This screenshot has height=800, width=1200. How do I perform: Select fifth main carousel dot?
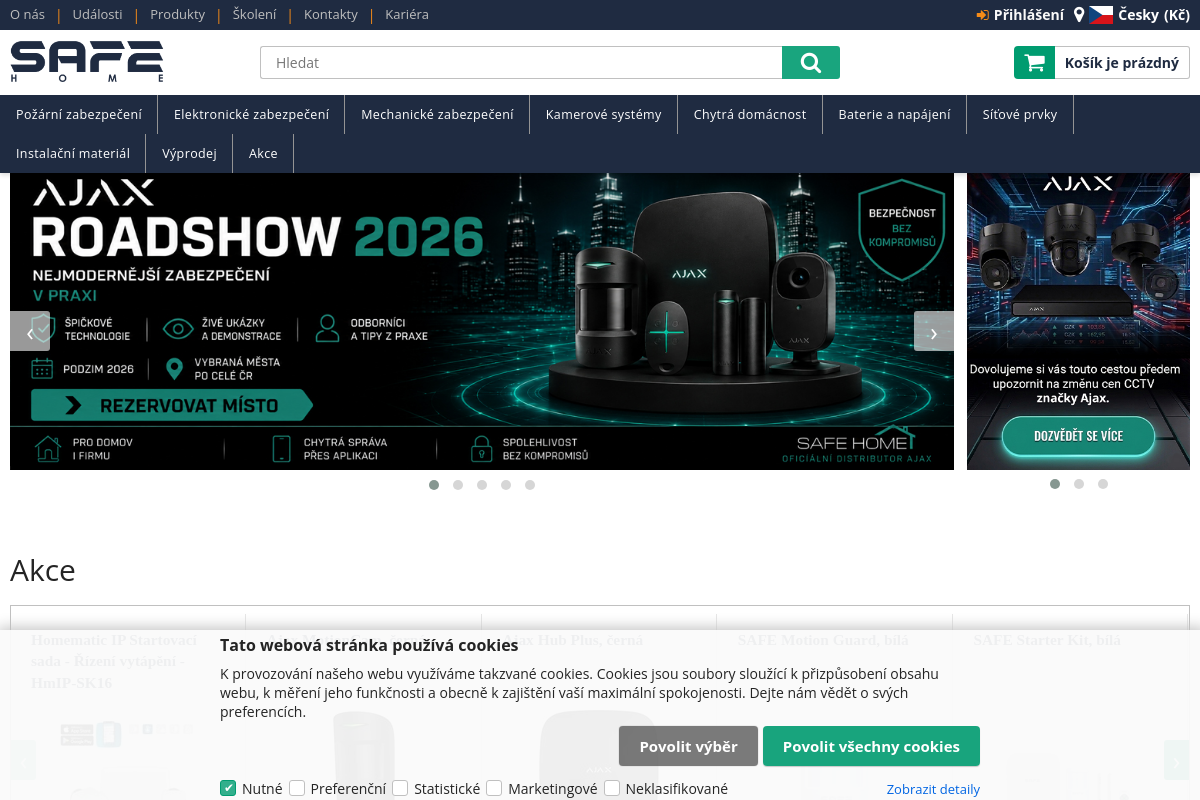pos(530,485)
